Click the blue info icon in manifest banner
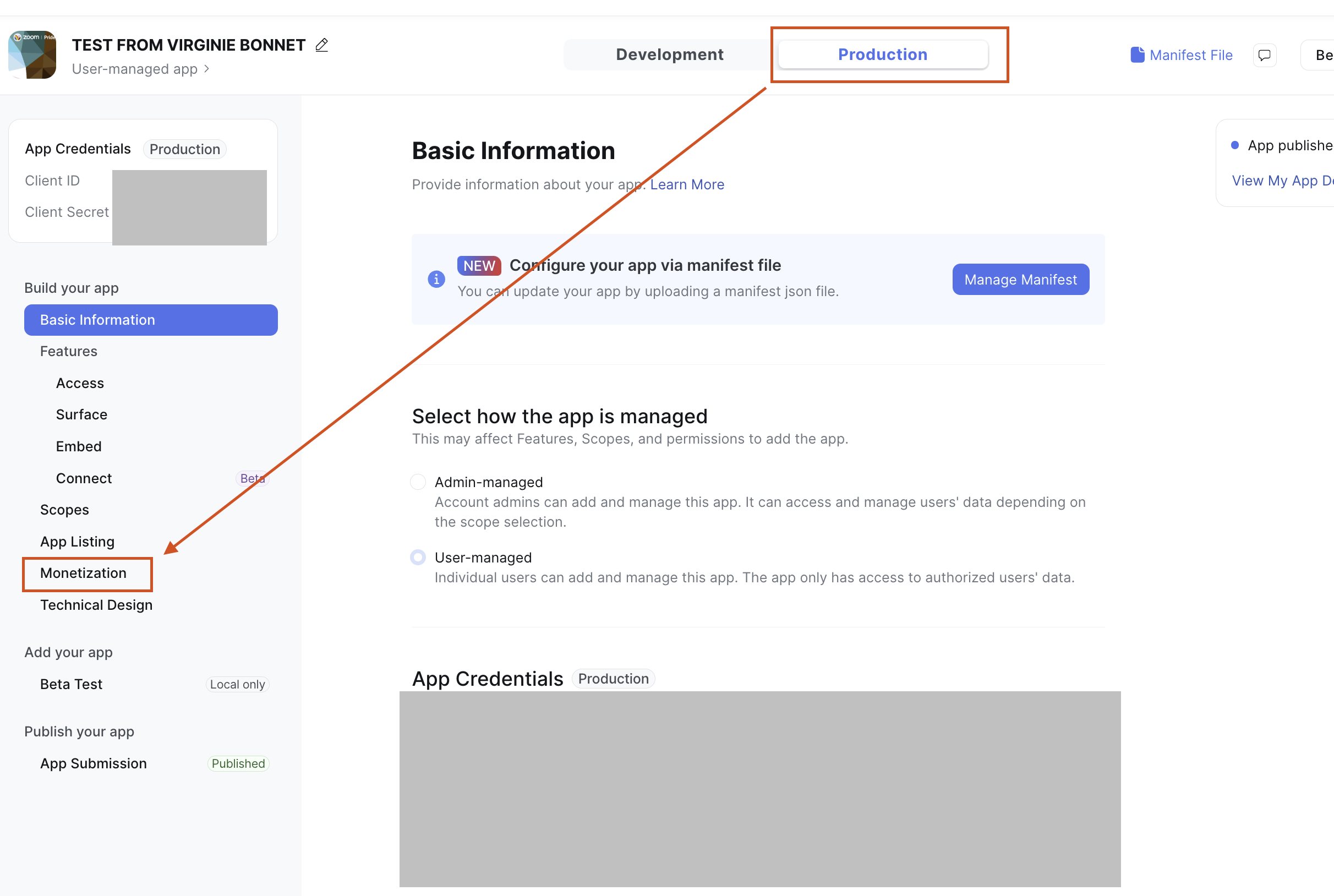Image resolution: width=1334 pixels, height=896 pixels. pyautogui.click(x=436, y=279)
